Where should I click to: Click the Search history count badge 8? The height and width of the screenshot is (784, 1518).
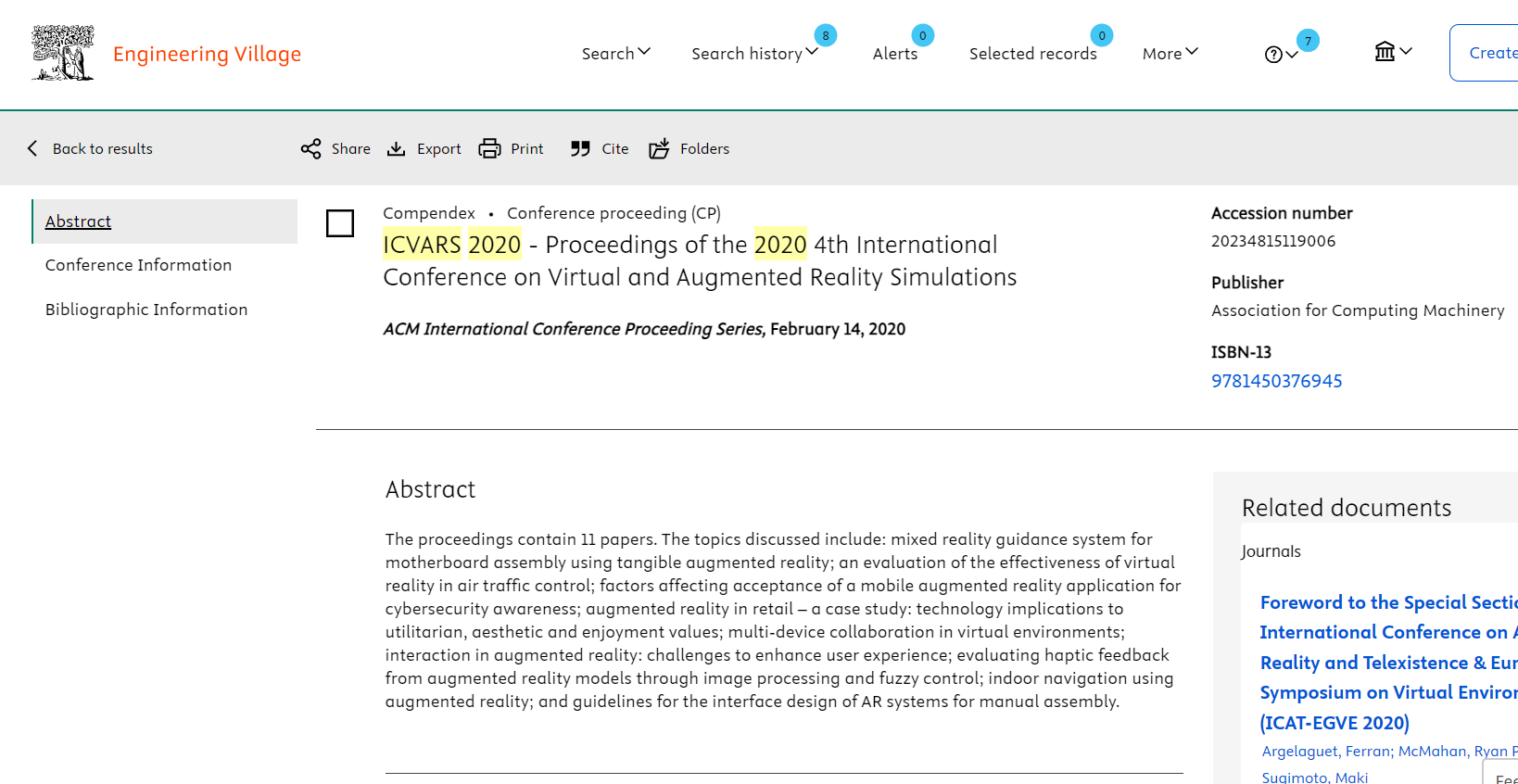tap(826, 35)
